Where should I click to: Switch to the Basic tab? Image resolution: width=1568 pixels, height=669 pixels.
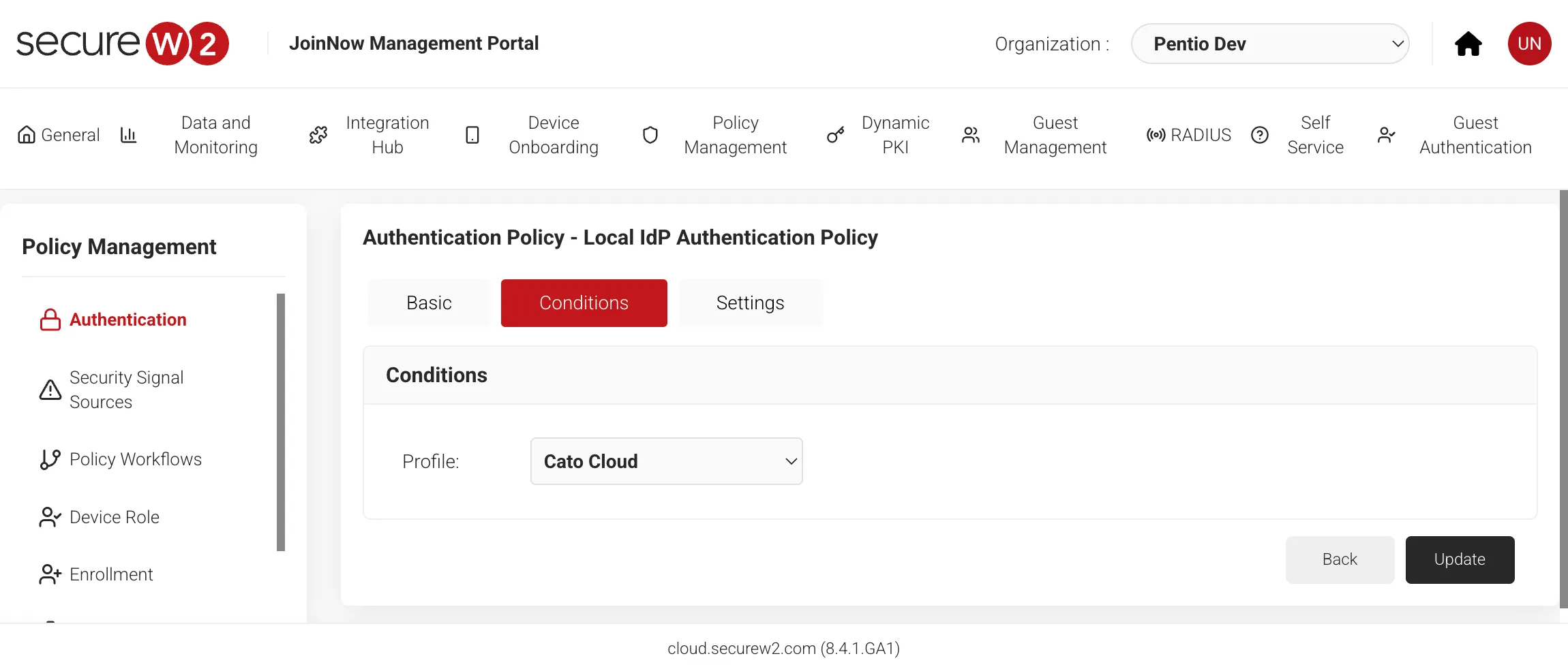click(x=429, y=303)
